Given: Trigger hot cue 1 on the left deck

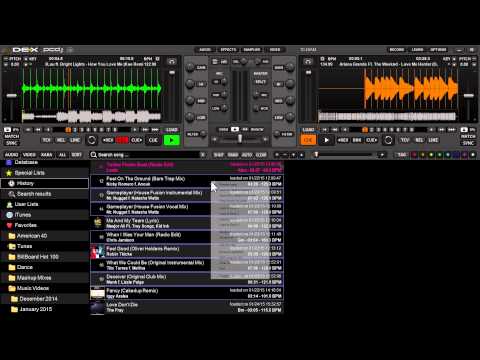Looking at the screenshot, I should click(x=68, y=130).
